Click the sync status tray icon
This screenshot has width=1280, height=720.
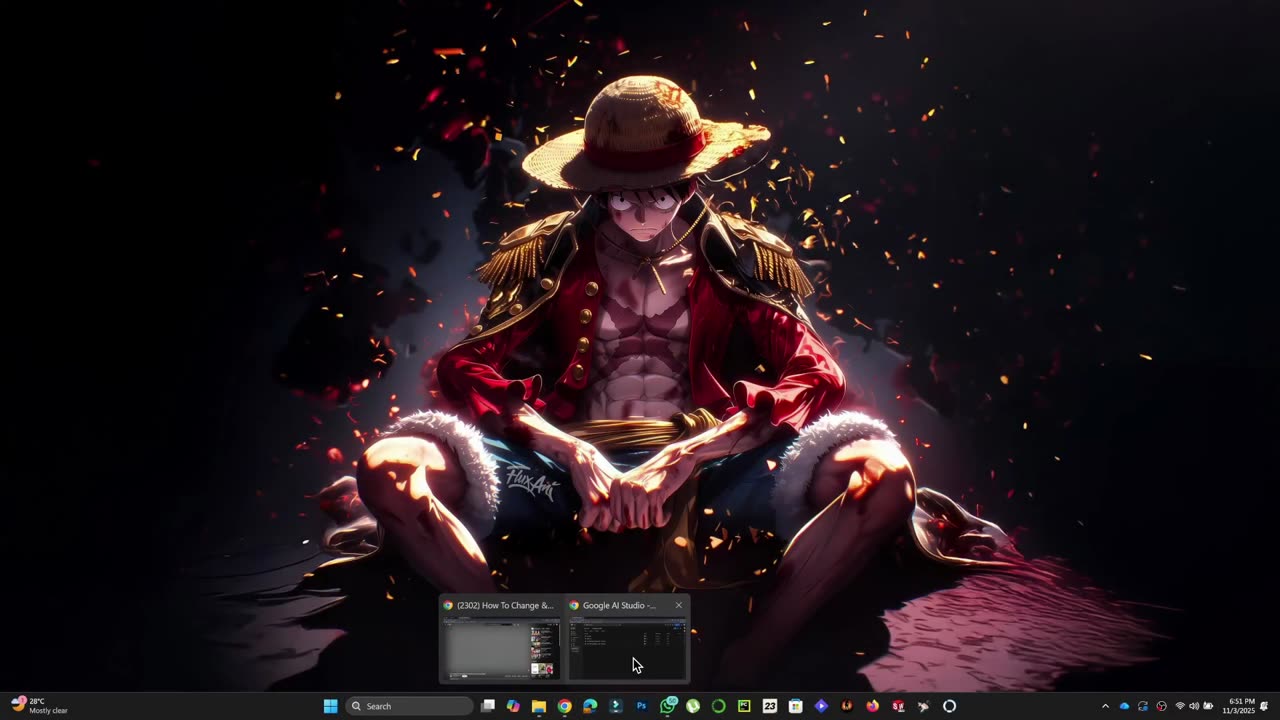[x=1143, y=706]
